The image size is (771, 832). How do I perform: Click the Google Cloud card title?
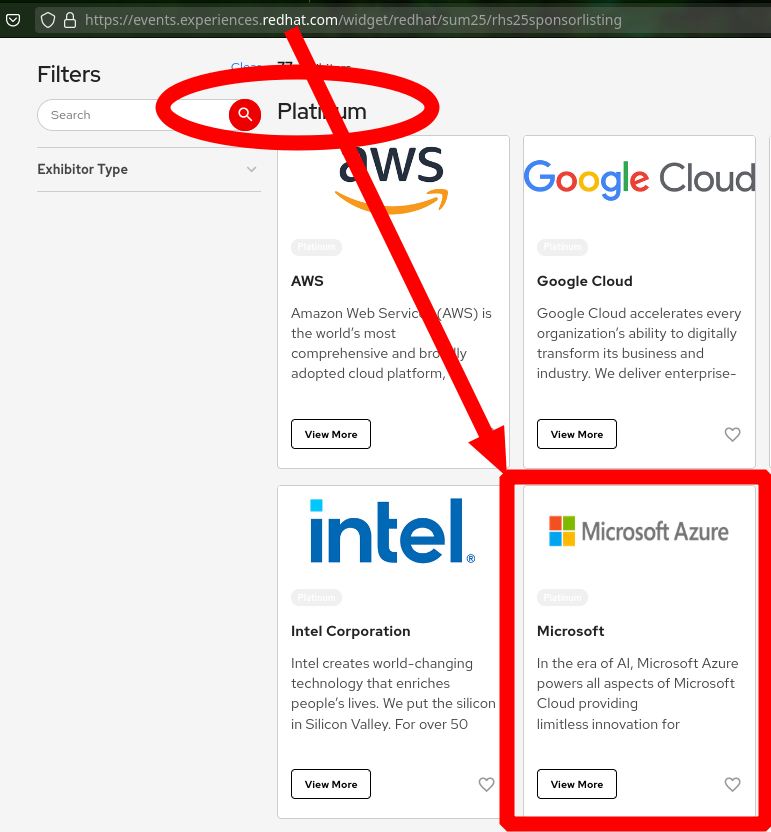coord(585,281)
